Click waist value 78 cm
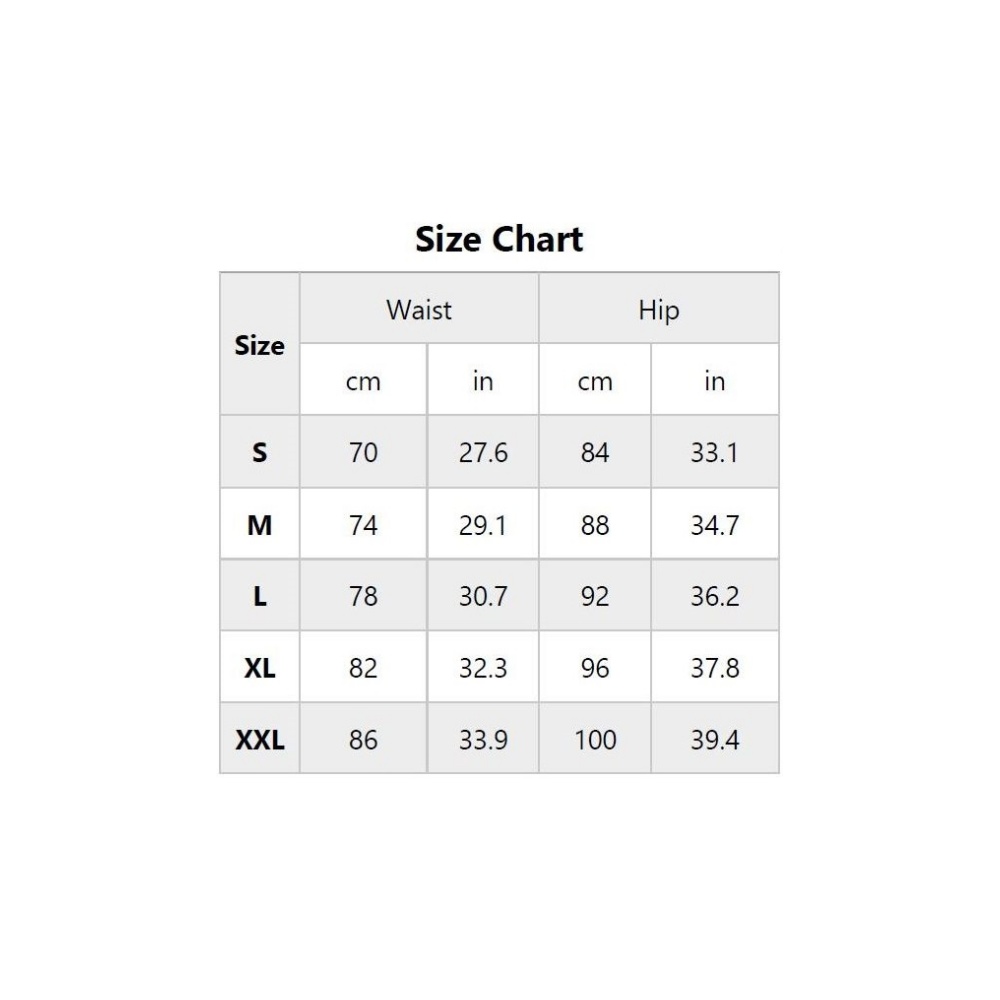This screenshot has height=1000, width=1000. tap(363, 597)
